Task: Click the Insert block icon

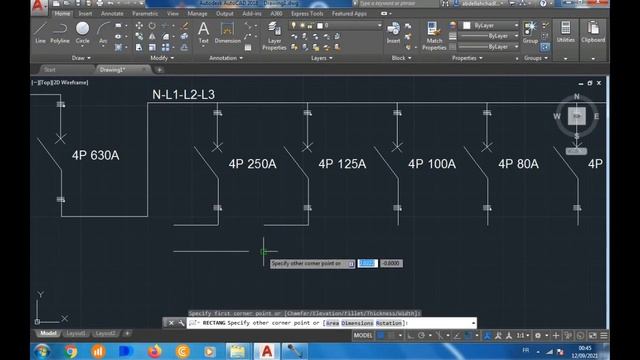Action: pyautogui.click(x=393, y=33)
